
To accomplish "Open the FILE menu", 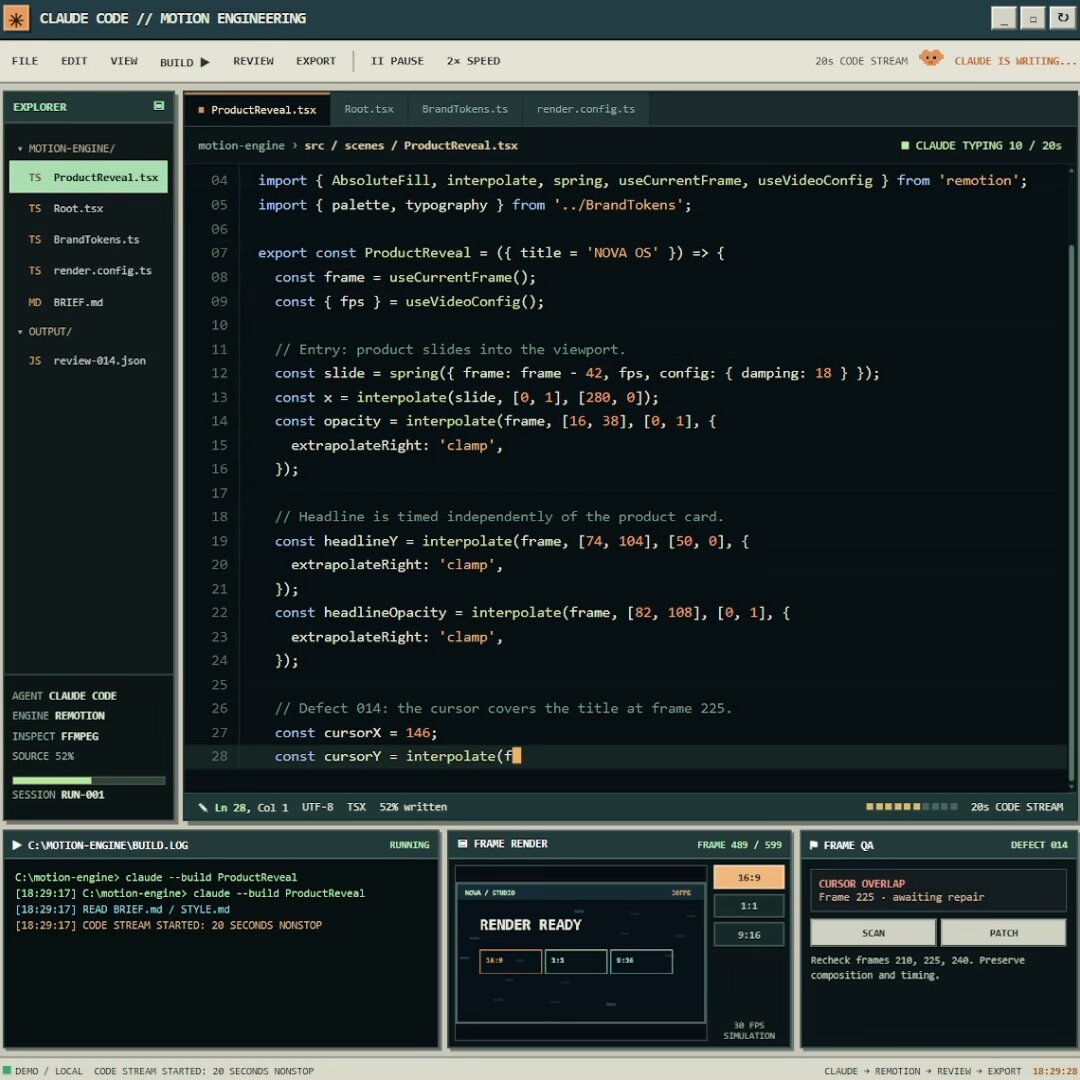I will pos(25,61).
